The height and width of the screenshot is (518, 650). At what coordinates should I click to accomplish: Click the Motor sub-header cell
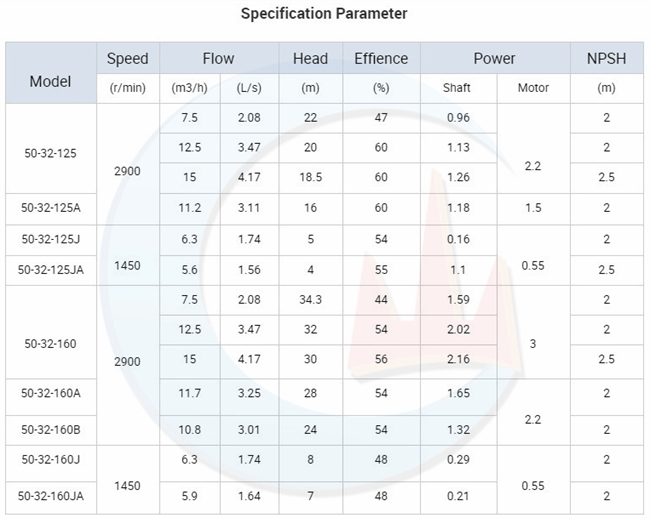point(533,88)
